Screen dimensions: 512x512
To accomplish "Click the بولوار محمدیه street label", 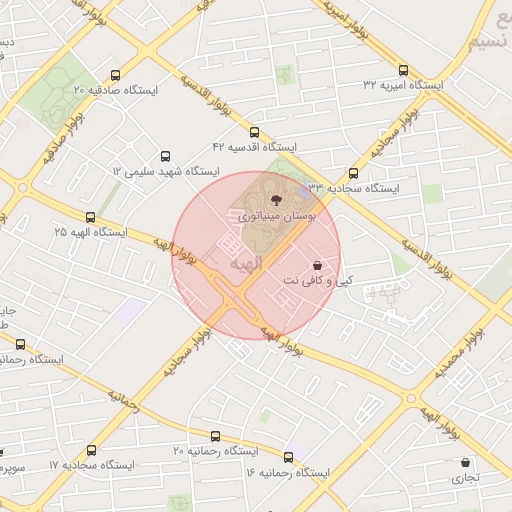I will point(459,353).
